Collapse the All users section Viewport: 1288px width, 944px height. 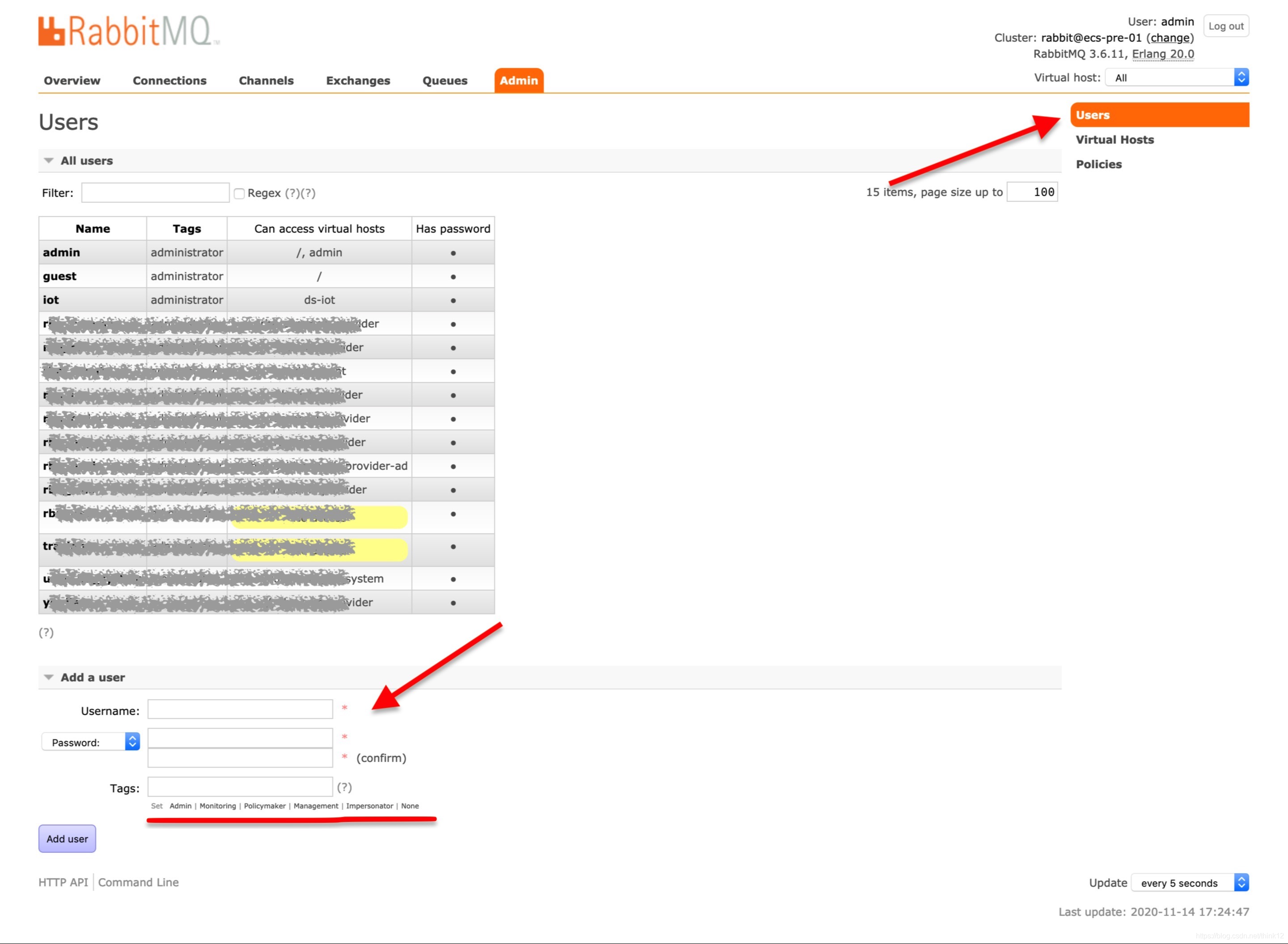coord(86,161)
